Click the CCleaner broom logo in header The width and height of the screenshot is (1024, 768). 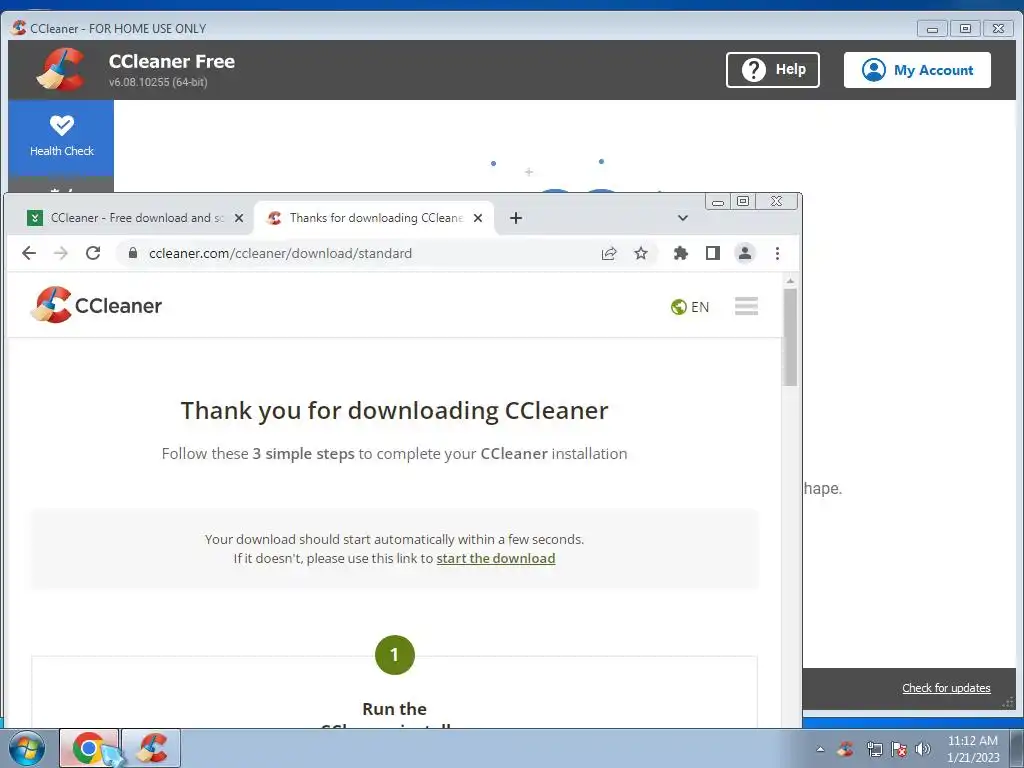[61, 69]
